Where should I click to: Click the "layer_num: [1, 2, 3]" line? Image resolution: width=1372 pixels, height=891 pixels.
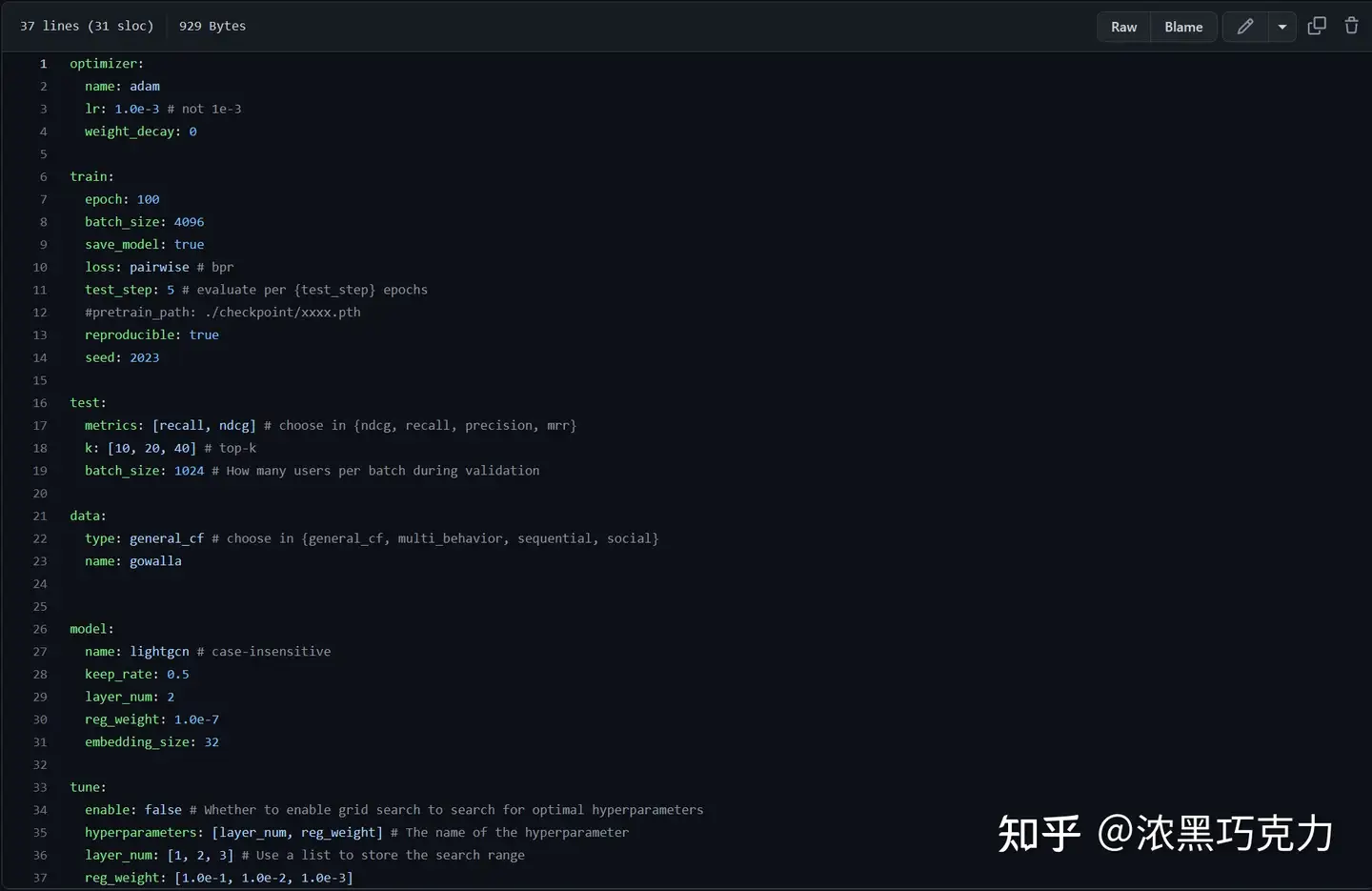point(159,855)
